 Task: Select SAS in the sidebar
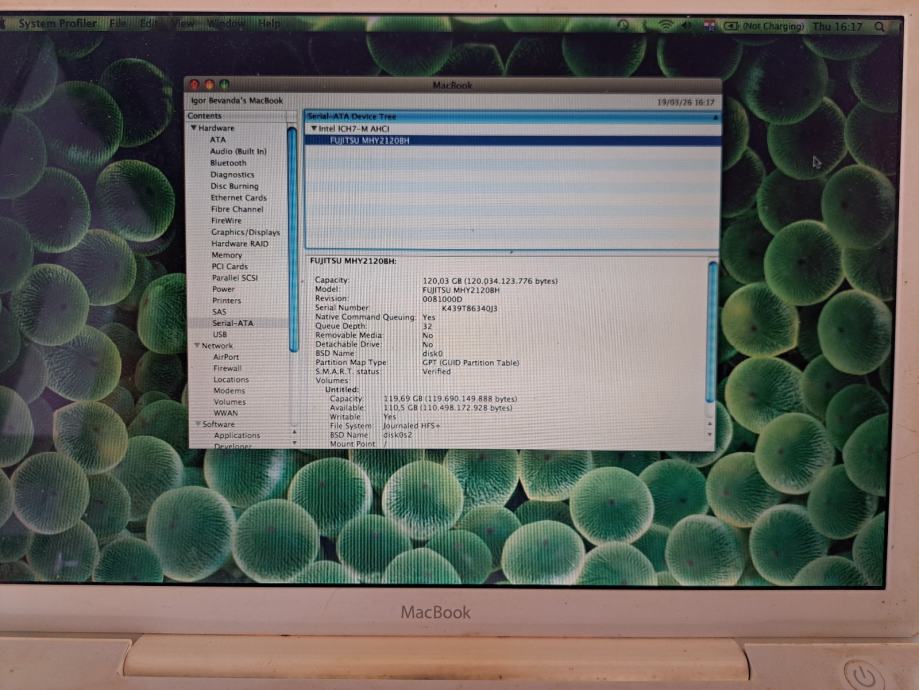coord(219,312)
